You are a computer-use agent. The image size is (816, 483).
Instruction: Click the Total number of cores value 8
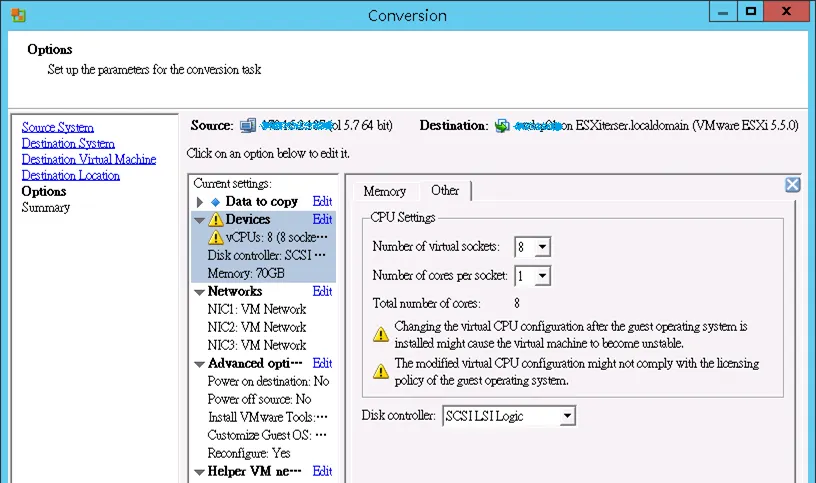(x=517, y=303)
